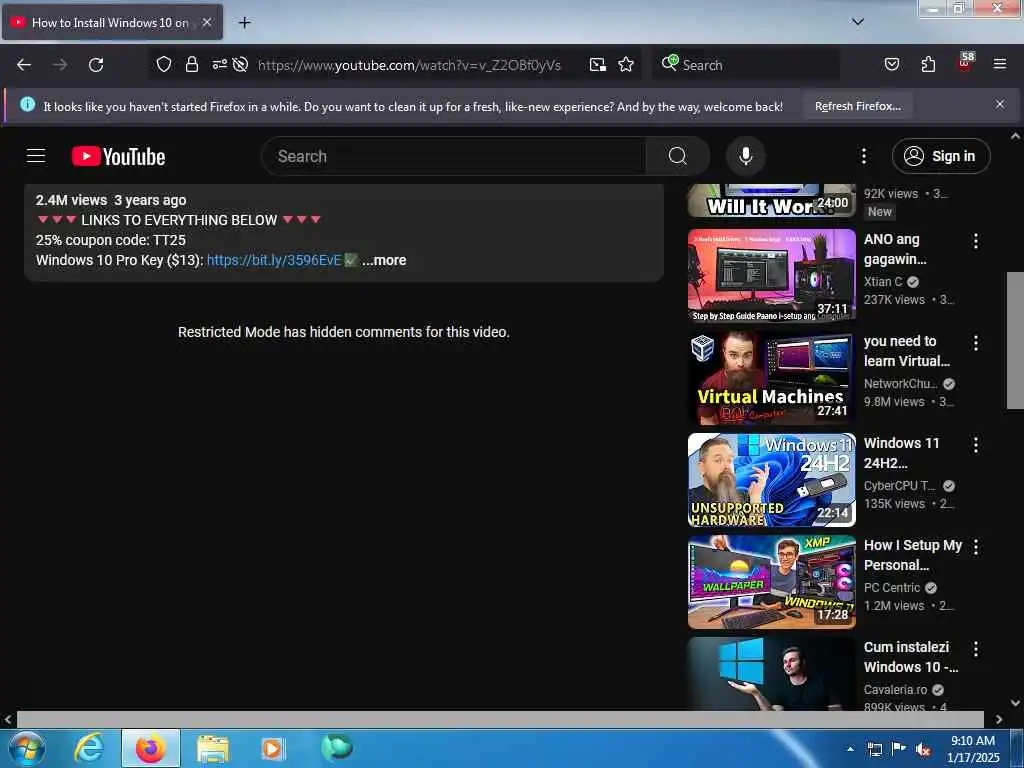
Task: Open options menu for How I Setup My Personal
Action: tap(975, 547)
